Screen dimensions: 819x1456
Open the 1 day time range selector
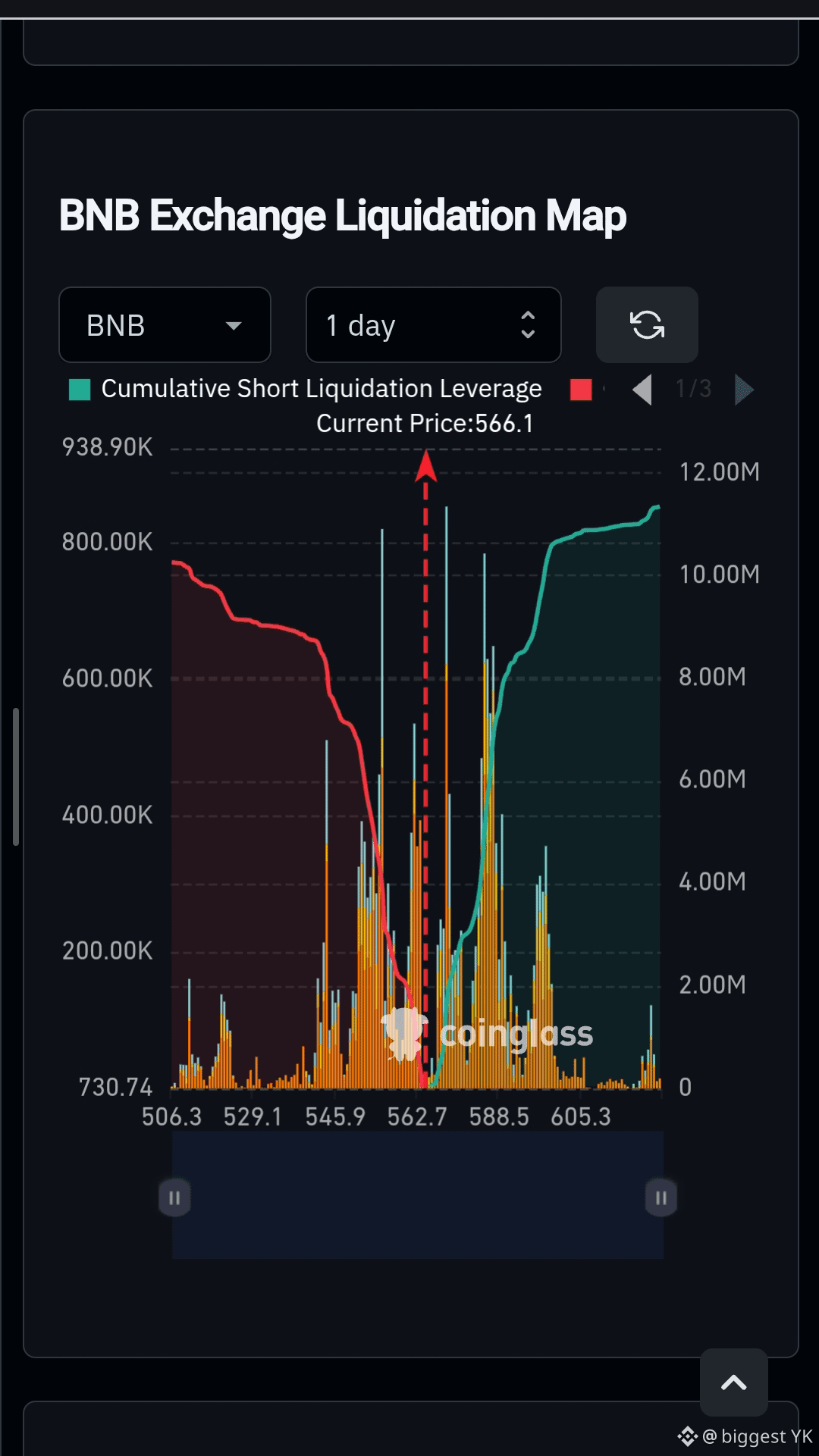tap(433, 325)
